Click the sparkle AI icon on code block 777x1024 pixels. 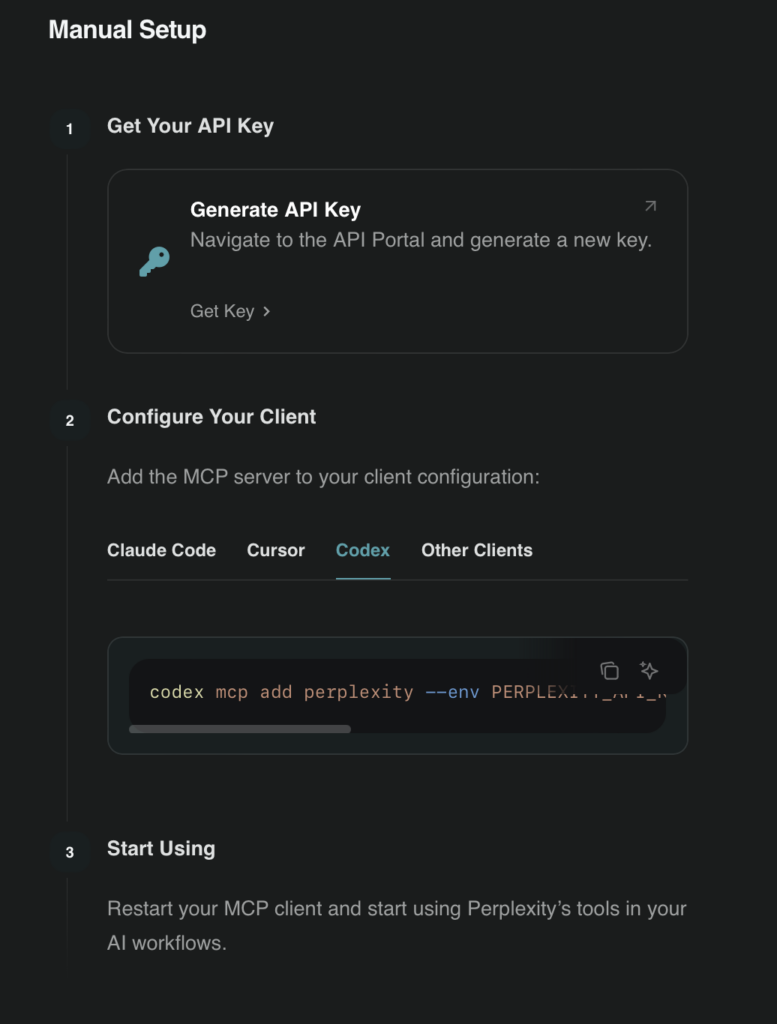click(649, 671)
